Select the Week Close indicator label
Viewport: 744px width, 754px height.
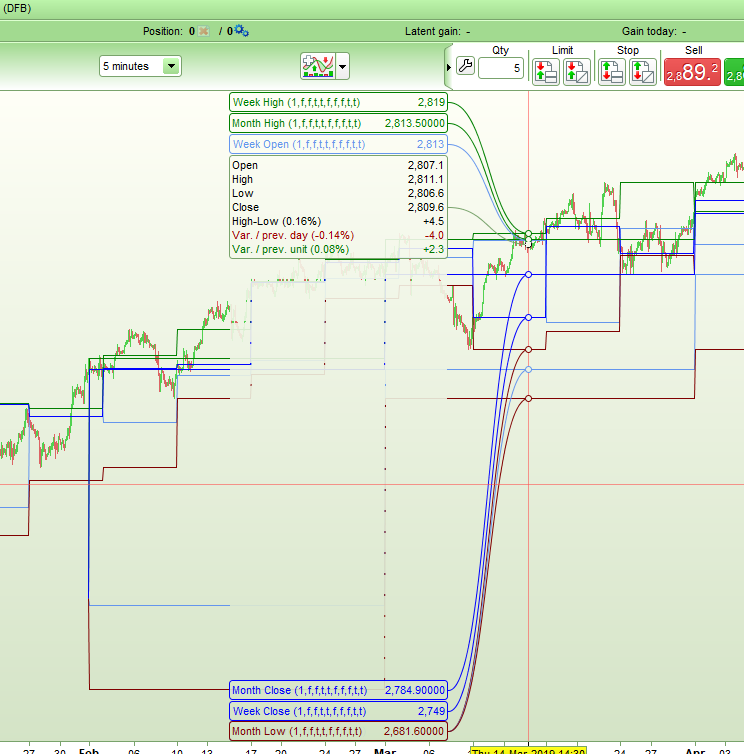click(339, 711)
